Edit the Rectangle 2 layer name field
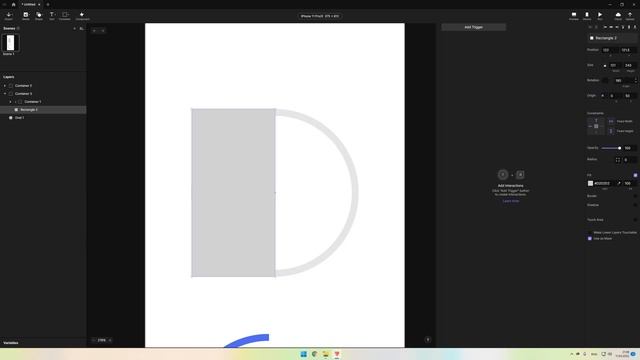Screen dimensions: 640x360 pyautogui.click(x=613, y=38)
